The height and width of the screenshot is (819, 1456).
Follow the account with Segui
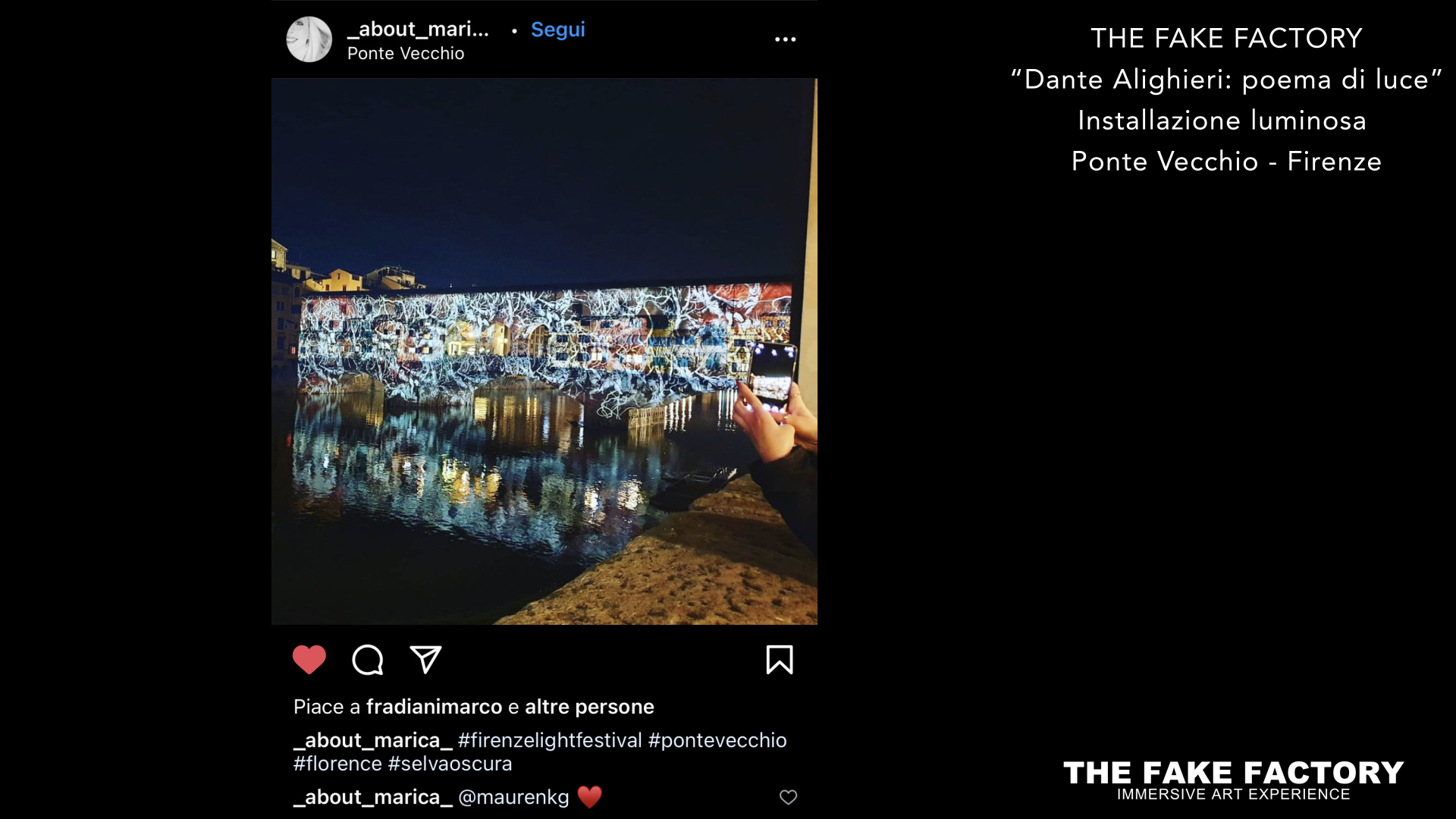[x=558, y=30]
